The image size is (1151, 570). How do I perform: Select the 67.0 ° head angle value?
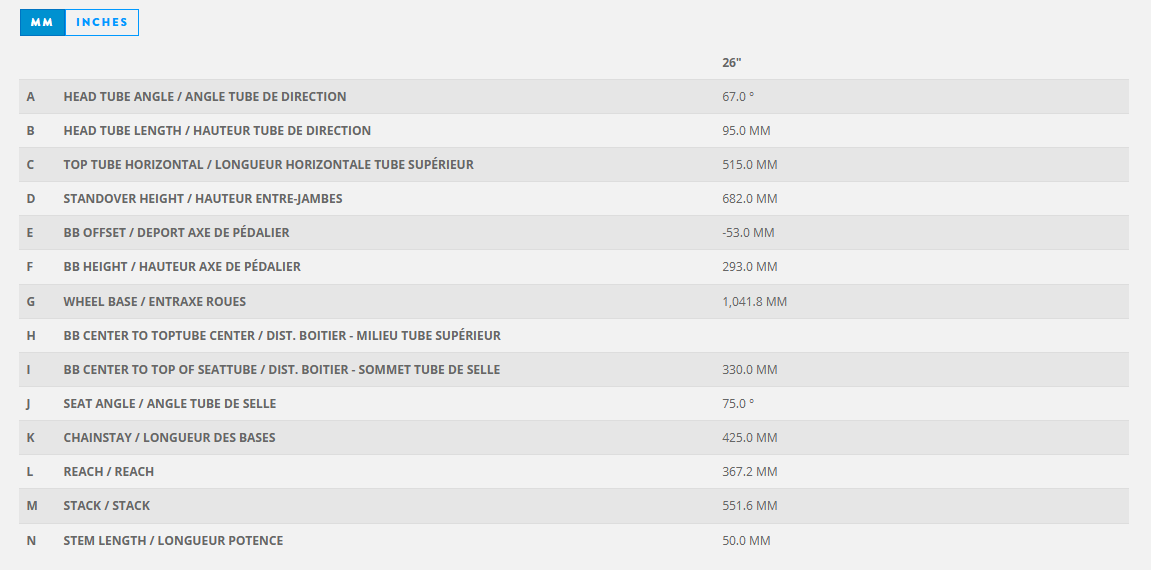[738, 97]
